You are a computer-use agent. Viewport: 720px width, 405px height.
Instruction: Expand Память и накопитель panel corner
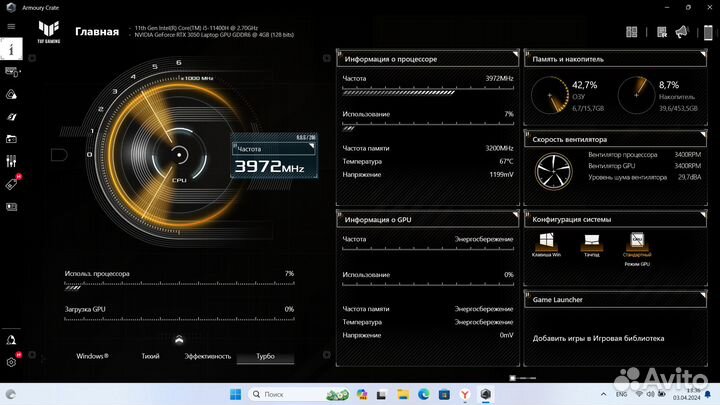coord(703,54)
